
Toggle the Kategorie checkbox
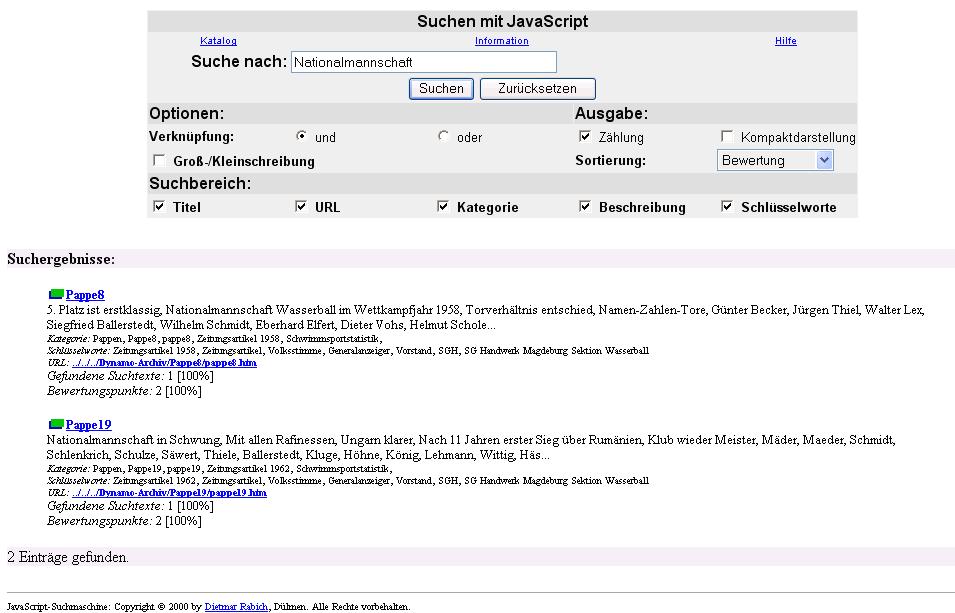tap(443, 207)
